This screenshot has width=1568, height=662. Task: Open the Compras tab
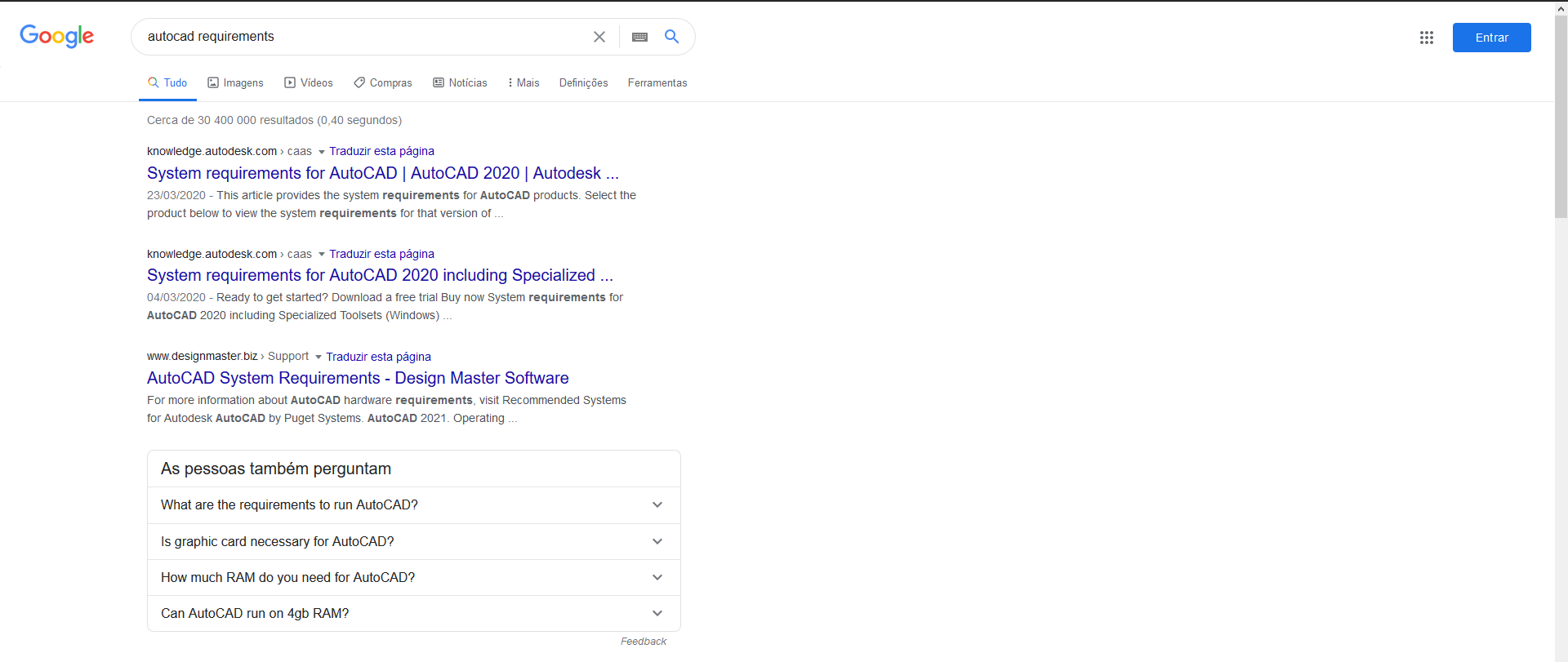tap(382, 82)
